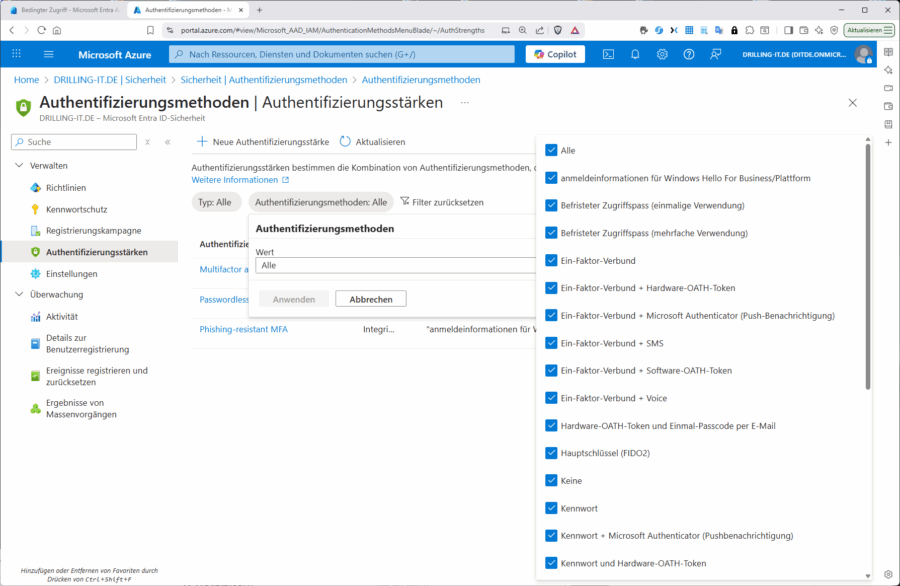Go to the Home breadcrumb
Viewport: 900px width, 586px height.
pos(26,80)
